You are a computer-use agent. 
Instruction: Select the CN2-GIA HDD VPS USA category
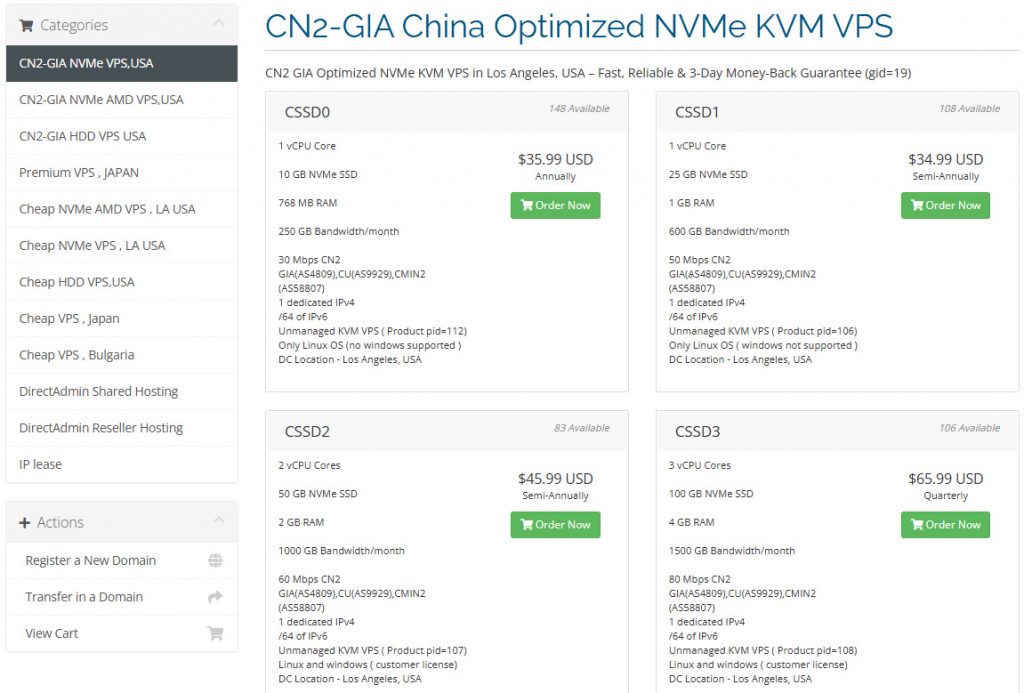tap(82, 136)
